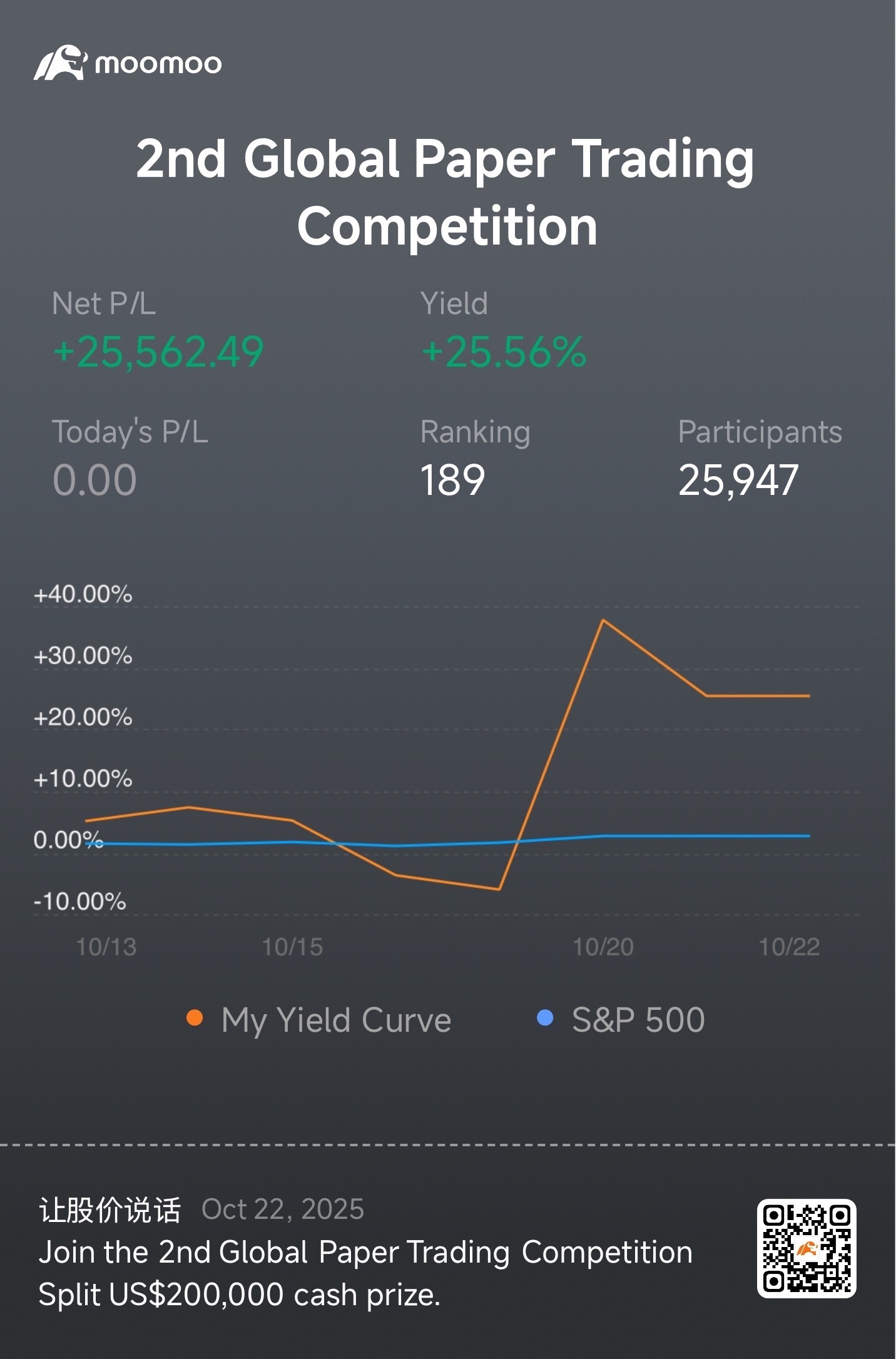Click the moomoo wordmark text
Viewport: 896px width, 1359px height.
(x=158, y=64)
